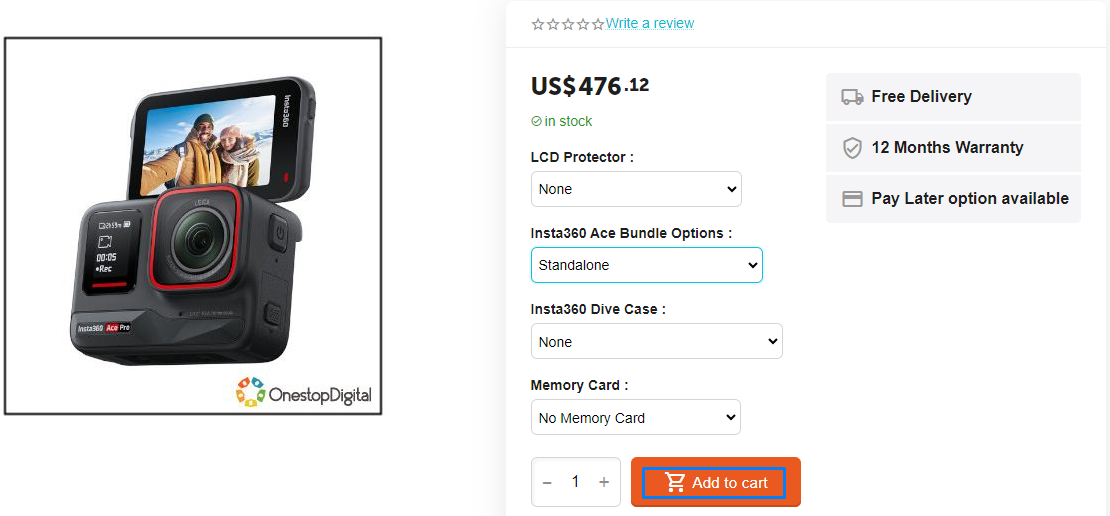Viewport: 1110px width, 516px height.
Task: Click the warranty shield icon
Action: [x=852, y=148]
